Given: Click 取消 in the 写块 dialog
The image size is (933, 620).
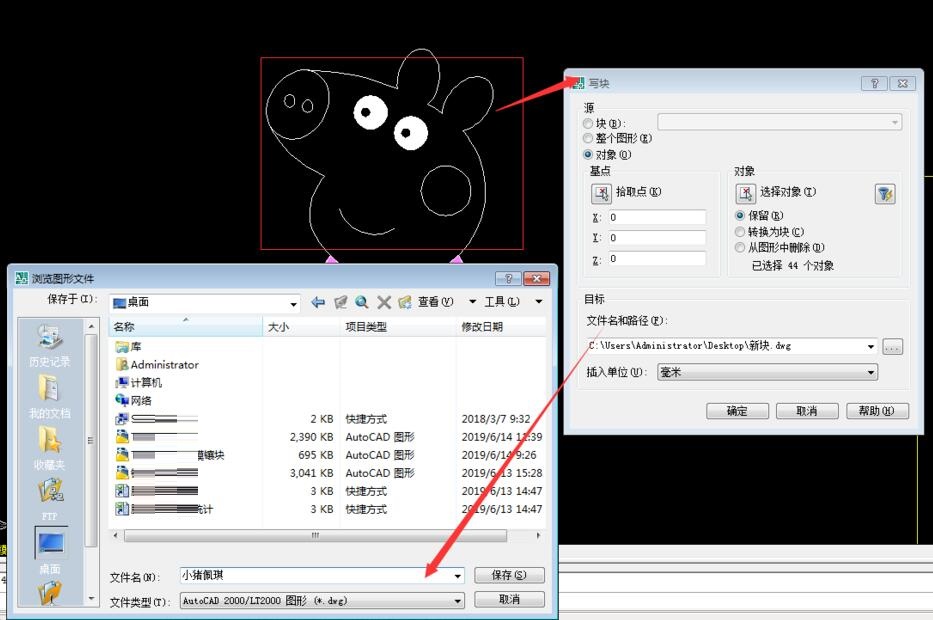Looking at the screenshot, I should click(x=807, y=411).
